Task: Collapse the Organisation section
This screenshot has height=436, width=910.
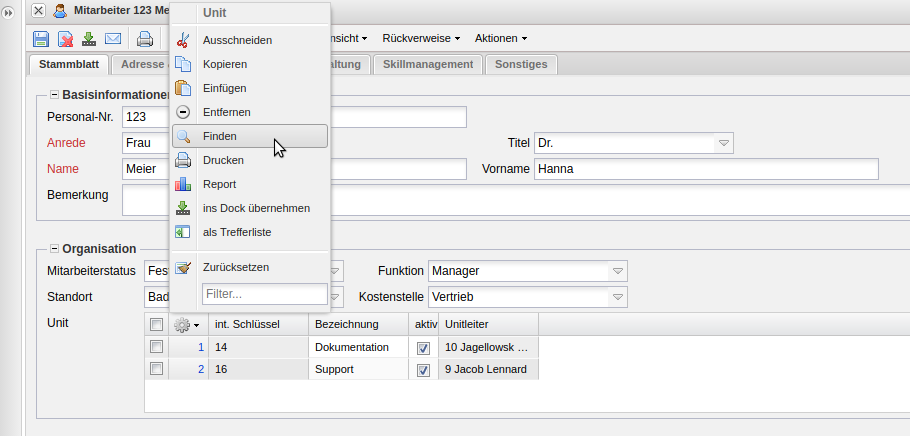Action: (54, 249)
